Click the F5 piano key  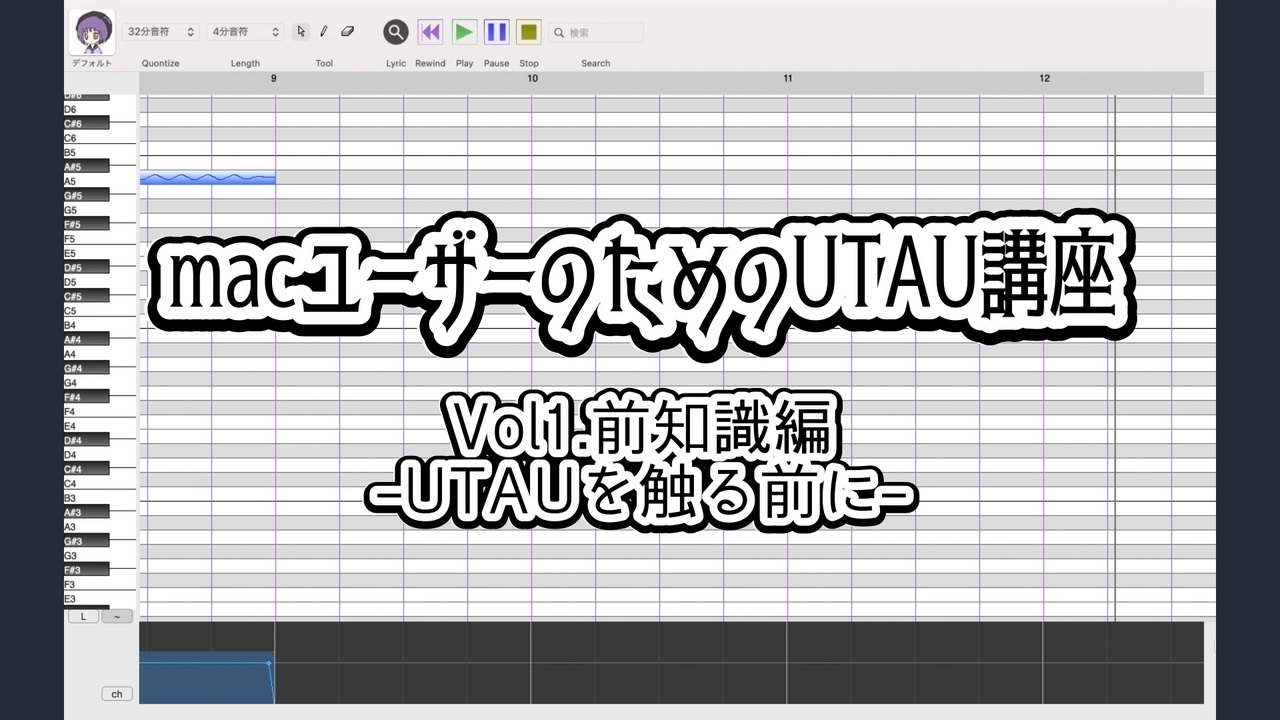[x=100, y=240]
